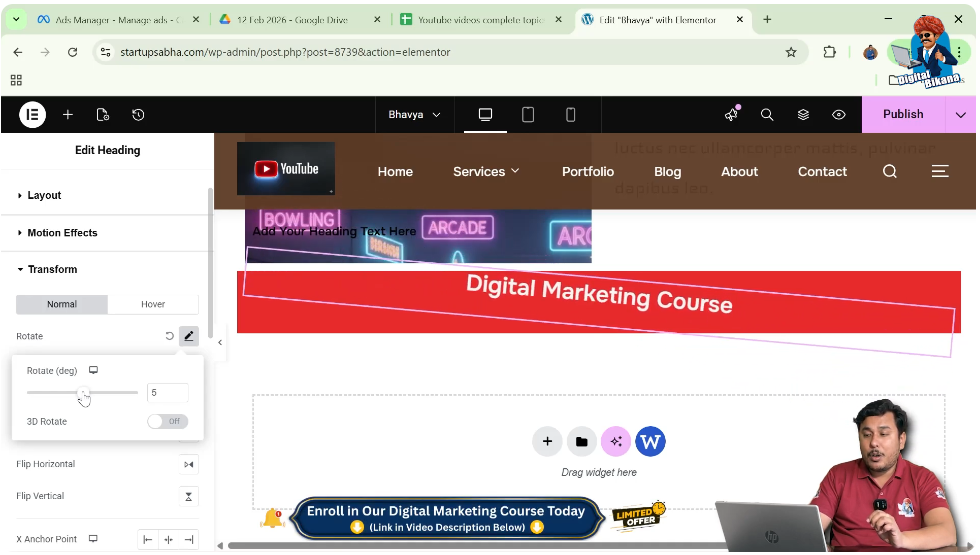980x555 pixels.
Task: Toggle the Flip Vertical button
Action: tap(189, 496)
